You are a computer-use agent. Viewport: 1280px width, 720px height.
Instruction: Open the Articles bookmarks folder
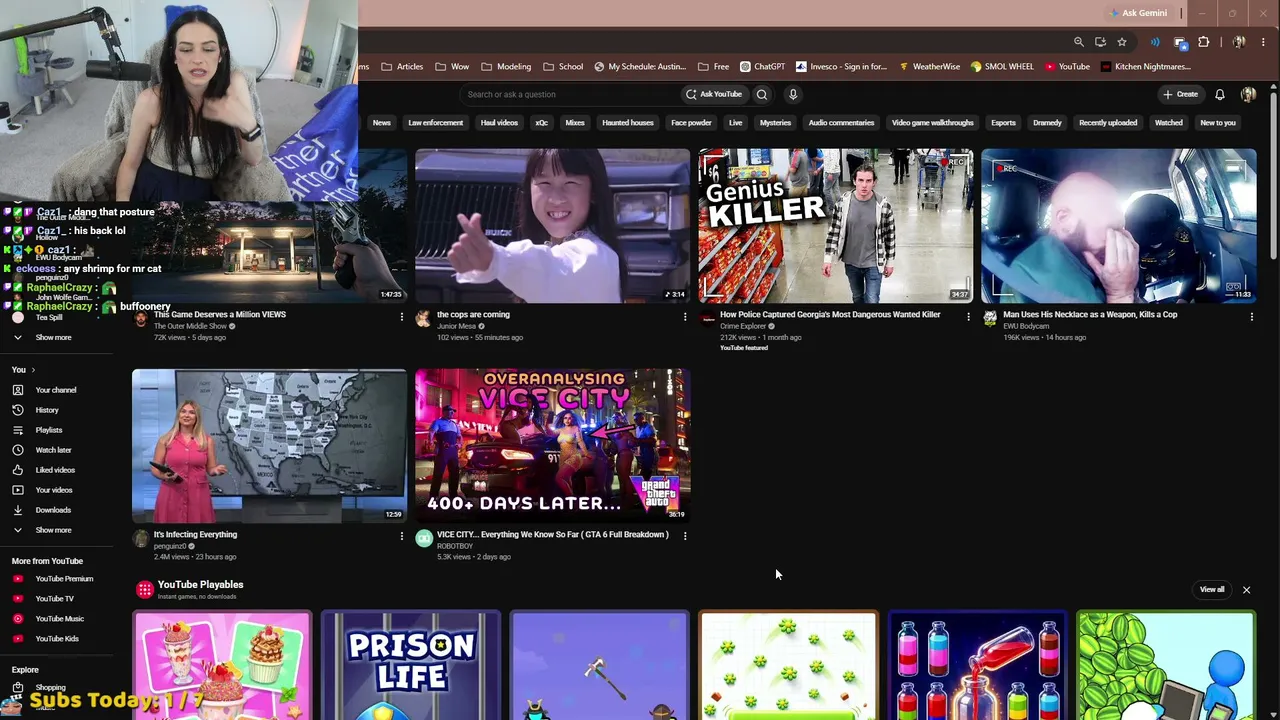[402, 67]
